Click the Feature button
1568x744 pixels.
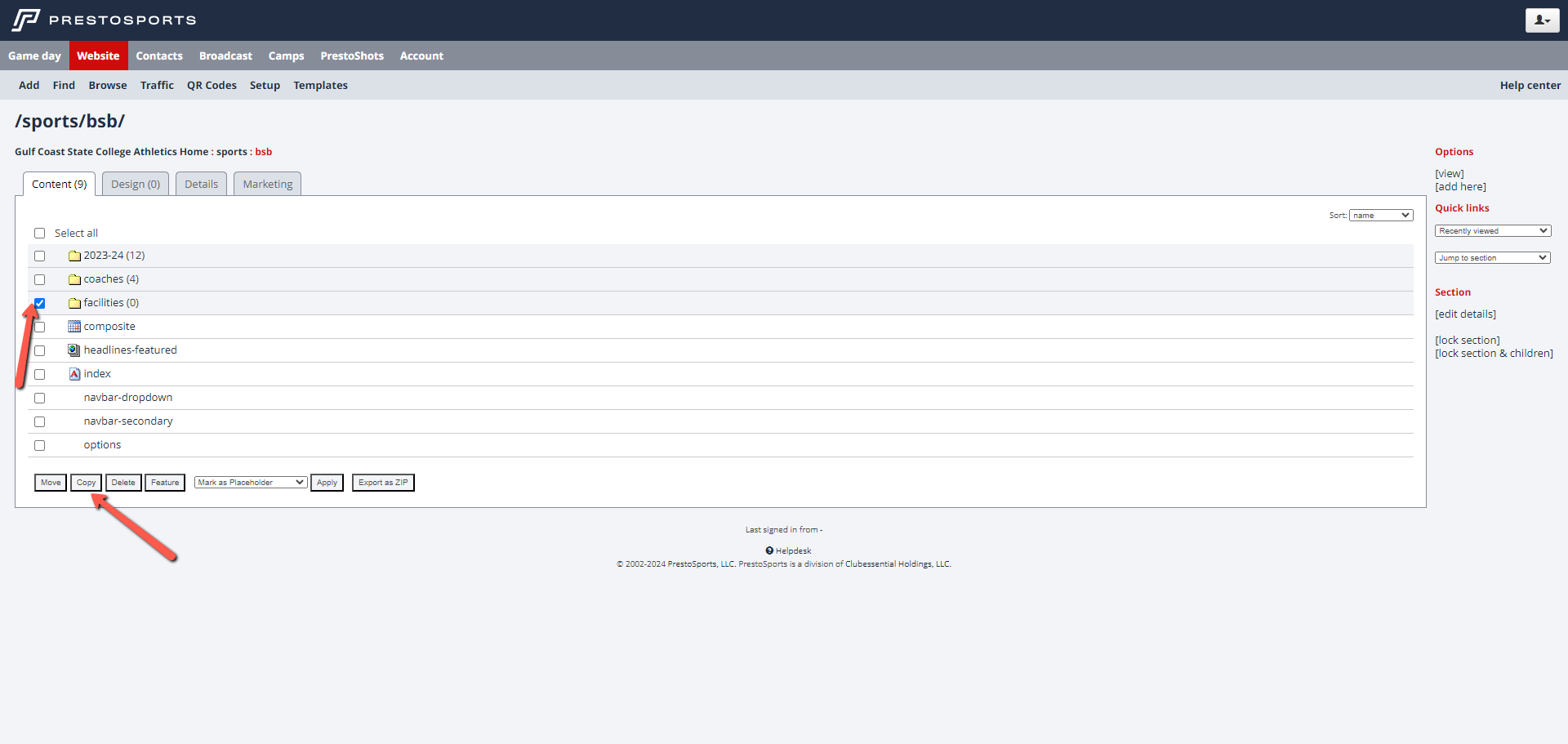click(x=165, y=483)
